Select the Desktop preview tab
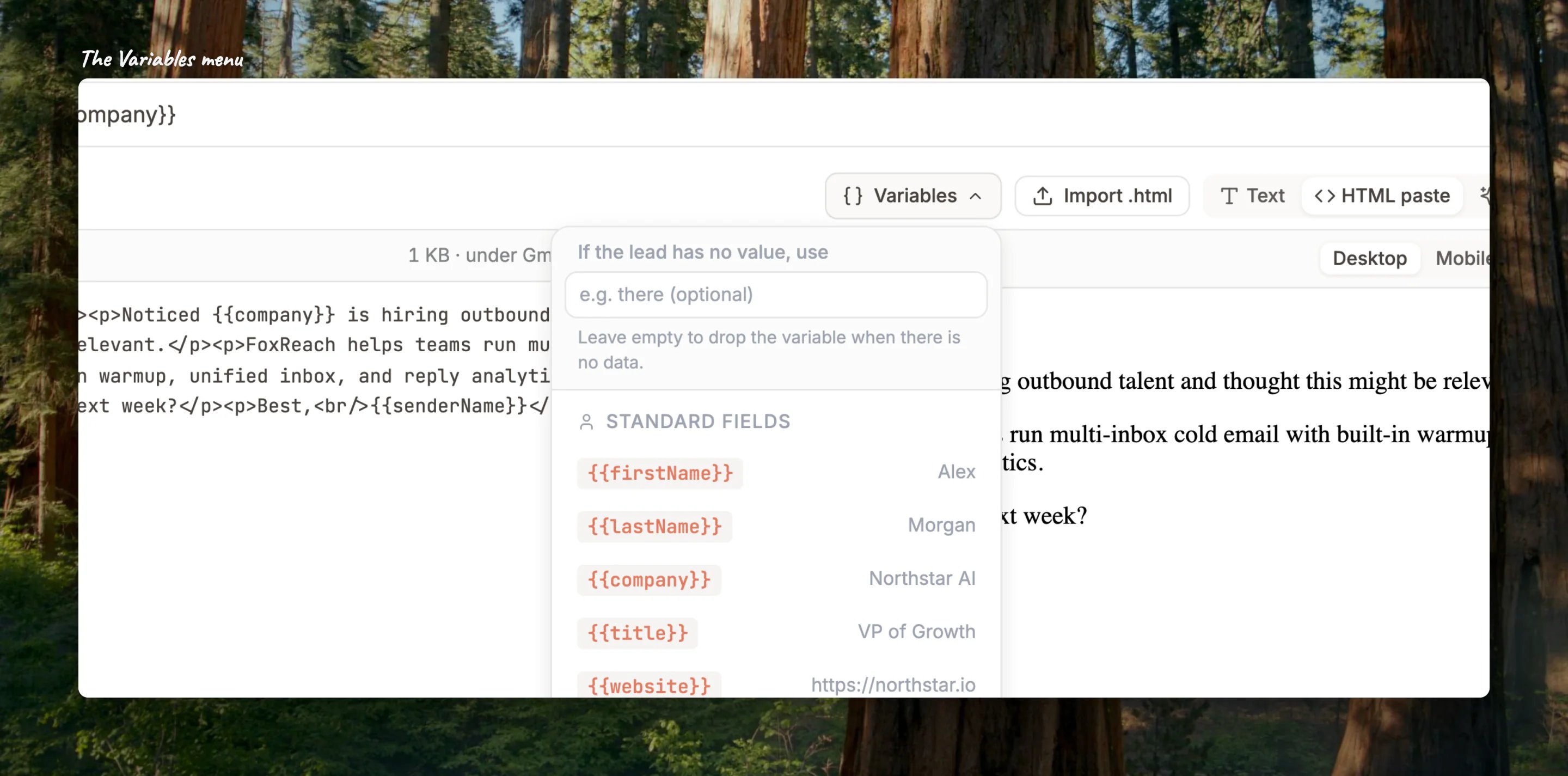 [x=1370, y=258]
